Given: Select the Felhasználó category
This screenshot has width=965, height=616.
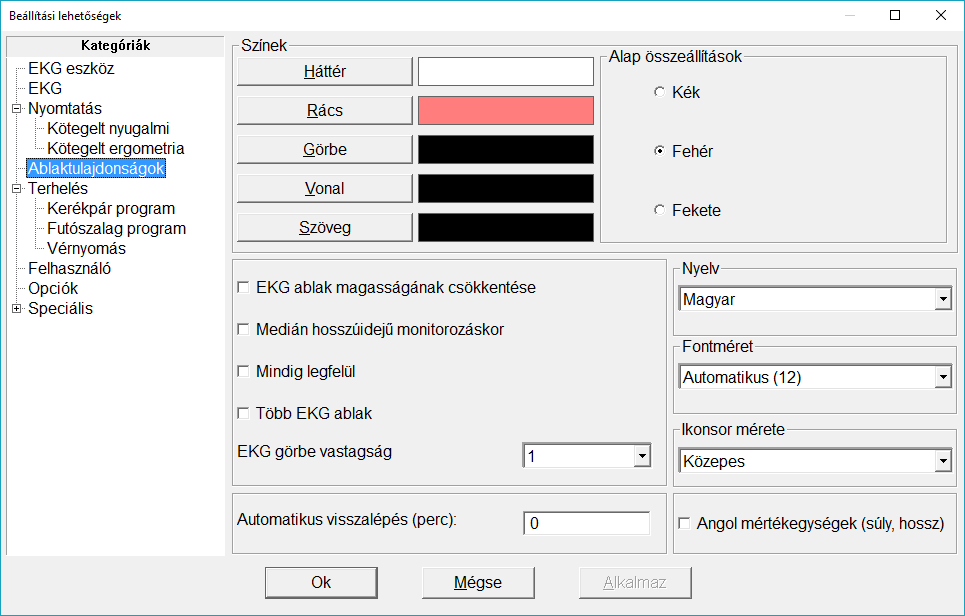Looking at the screenshot, I should 70,268.
